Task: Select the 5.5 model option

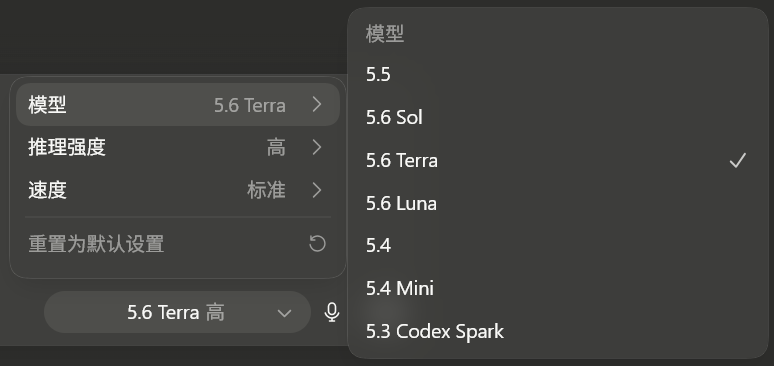Action: tap(558, 75)
